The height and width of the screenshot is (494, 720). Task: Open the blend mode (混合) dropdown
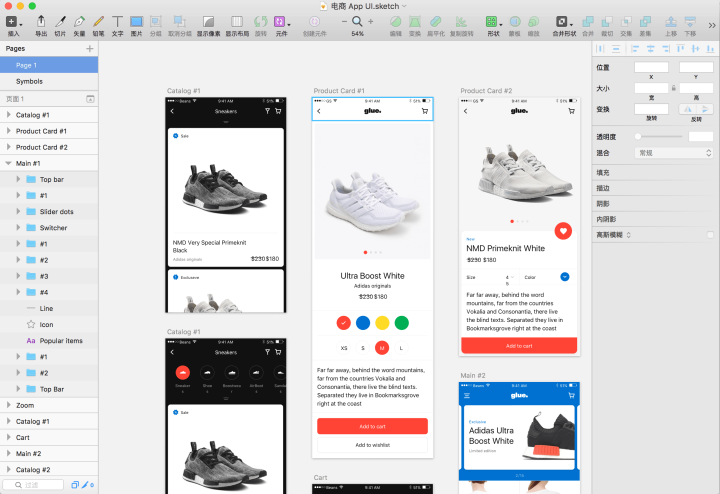point(674,153)
